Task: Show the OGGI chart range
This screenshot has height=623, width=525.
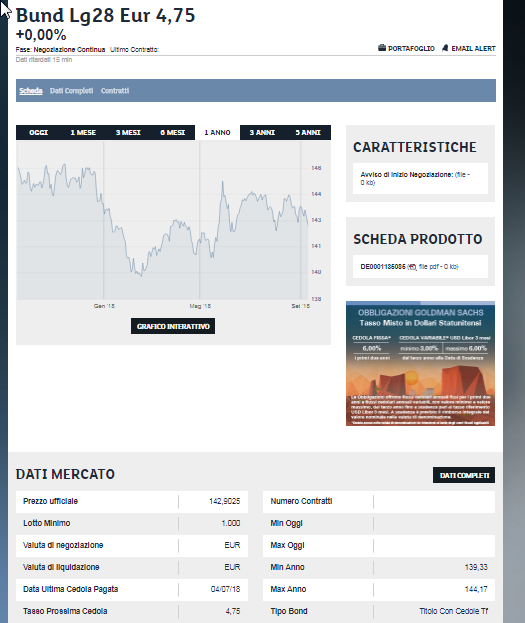Action: 39,133
